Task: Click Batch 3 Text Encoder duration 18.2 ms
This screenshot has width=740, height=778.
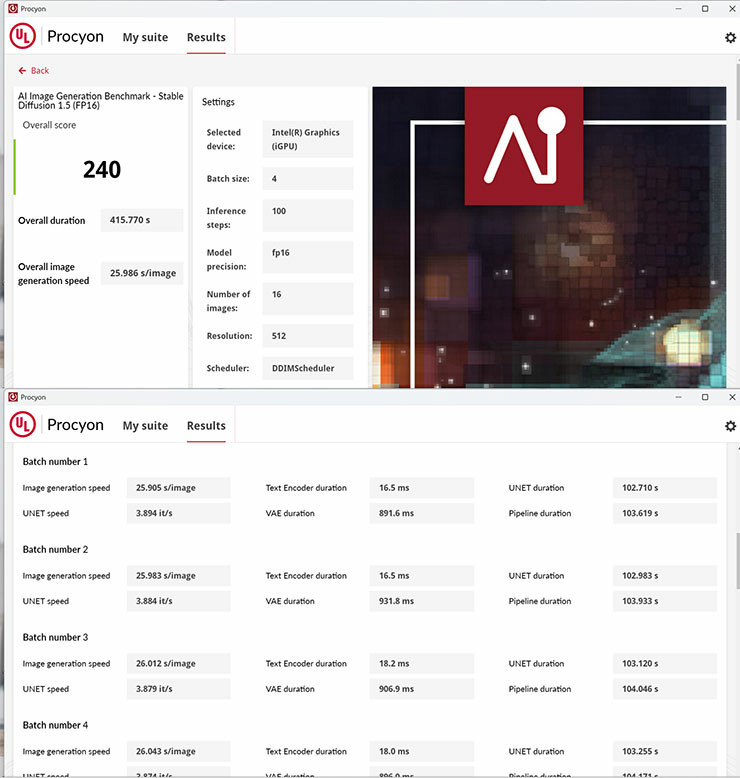Action: tap(422, 663)
